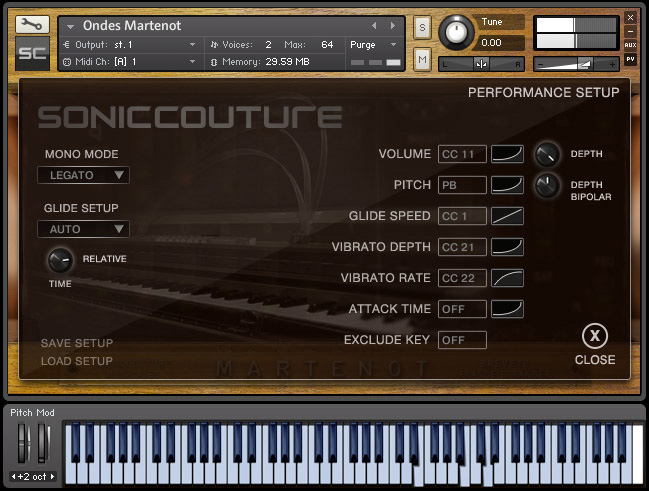Toggle the PV button

coord(630,59)
